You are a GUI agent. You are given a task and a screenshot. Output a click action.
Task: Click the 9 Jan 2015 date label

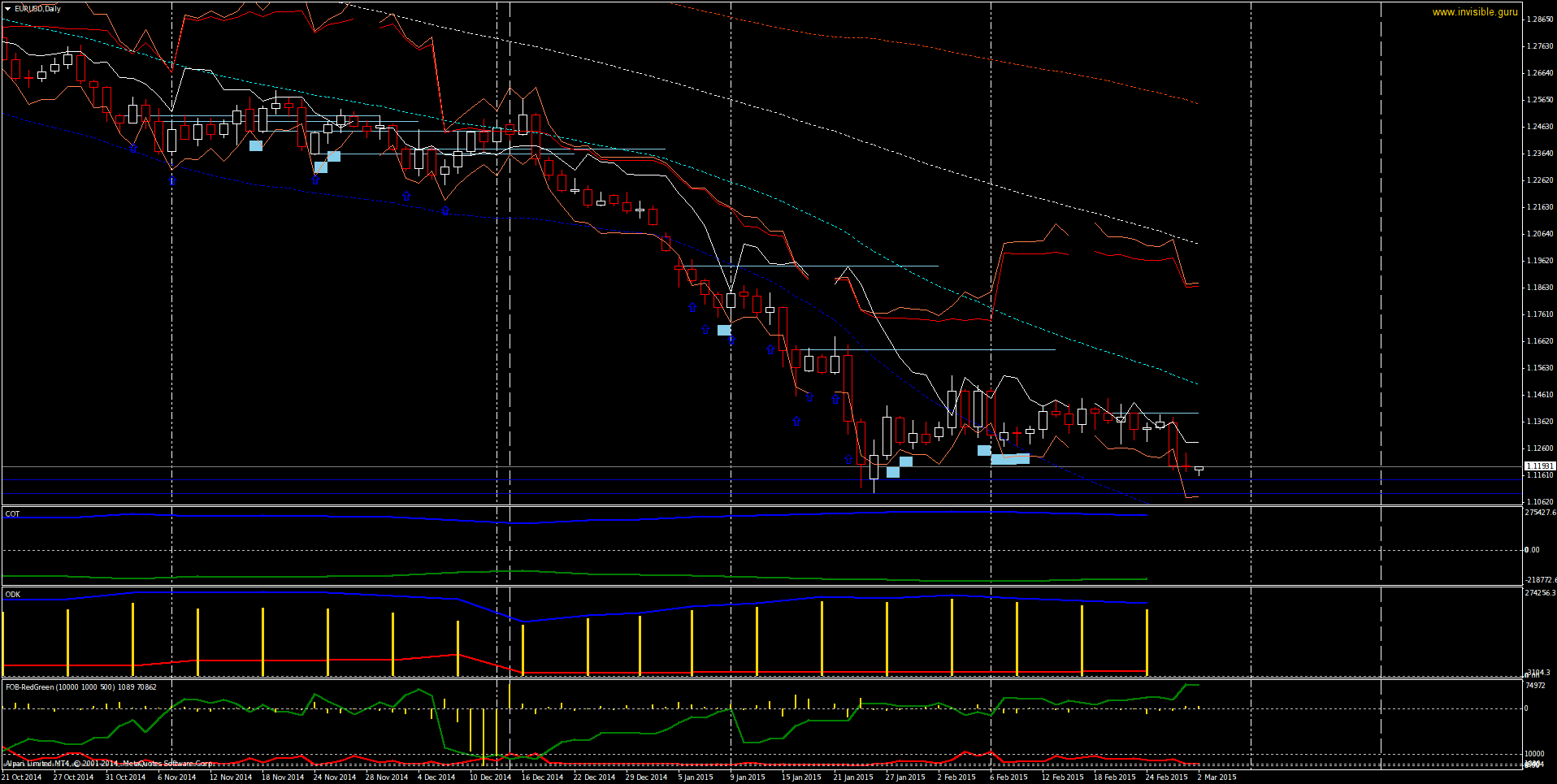(x=748, y=777)
